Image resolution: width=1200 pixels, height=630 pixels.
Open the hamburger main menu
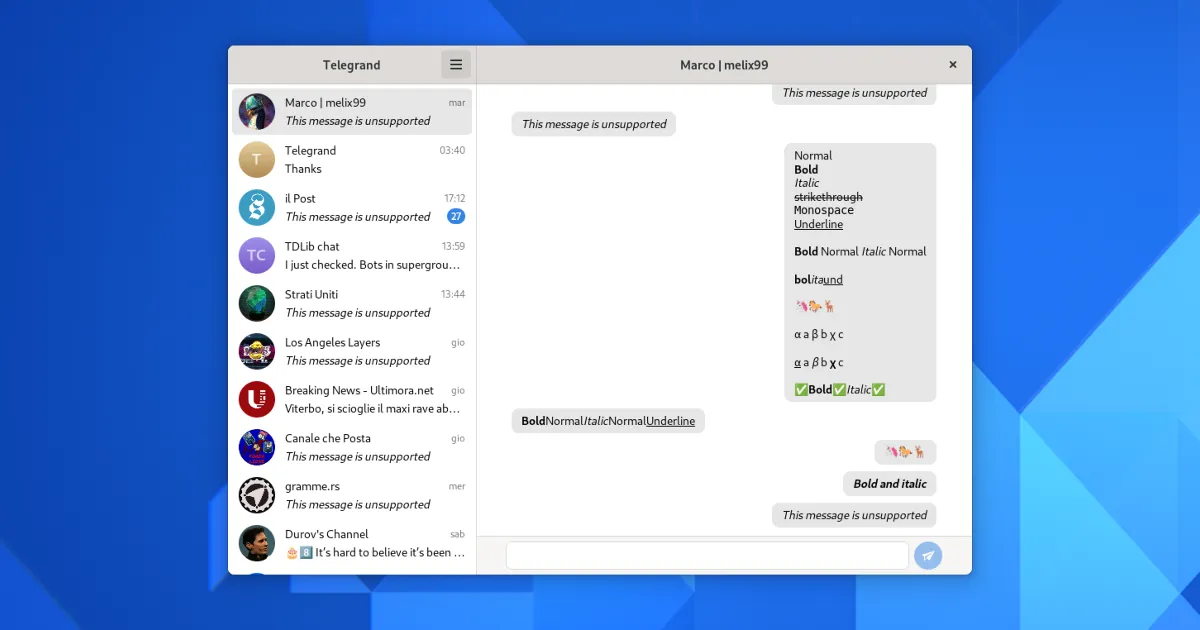(x=456, y=65)
